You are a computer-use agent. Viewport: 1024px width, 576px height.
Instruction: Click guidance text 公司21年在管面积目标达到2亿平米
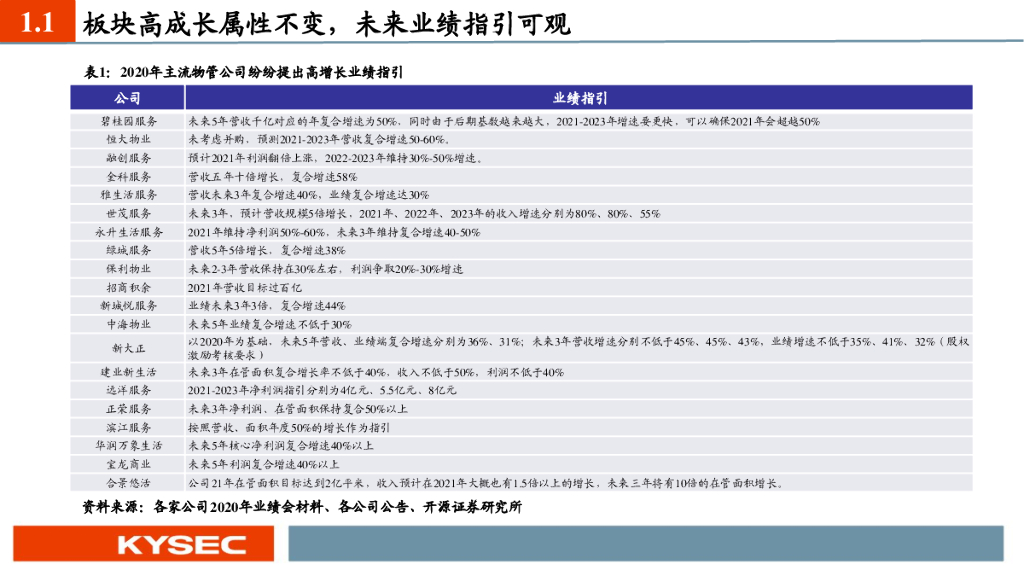[x=276, y=483]
